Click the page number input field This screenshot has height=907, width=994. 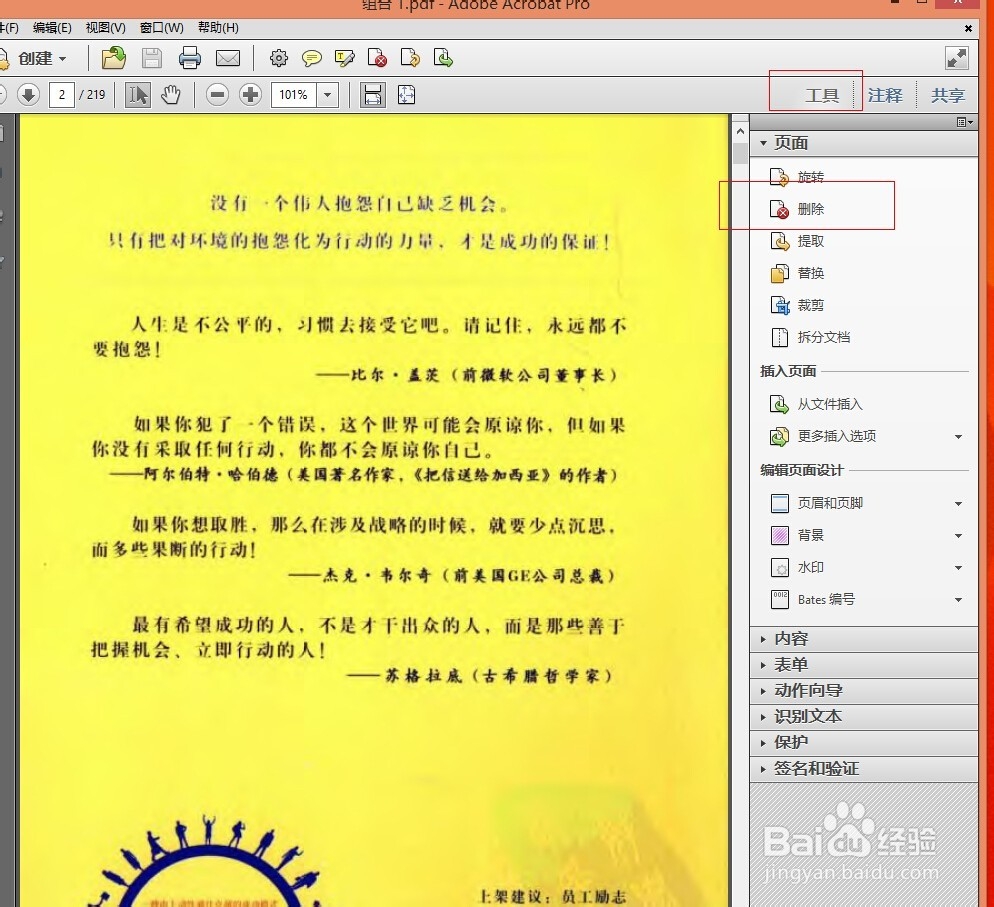point(61,95)
